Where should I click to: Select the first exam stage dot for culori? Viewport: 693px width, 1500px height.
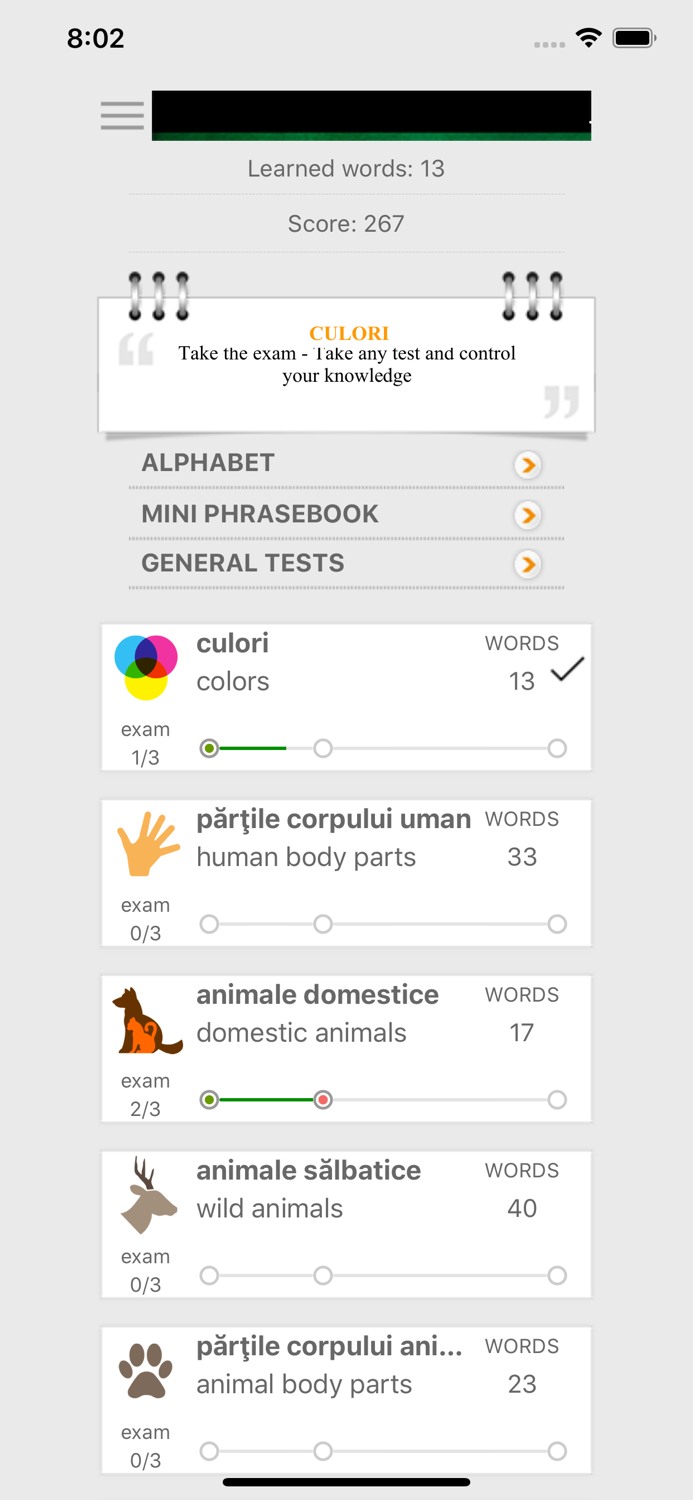pyautogui.click(x=209, y=748)
